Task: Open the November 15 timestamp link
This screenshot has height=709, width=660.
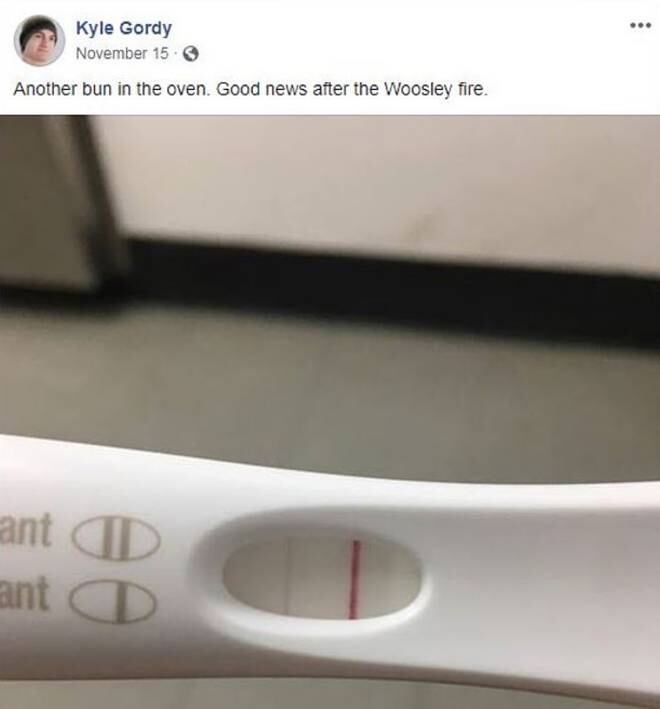Action: (122, 53)
